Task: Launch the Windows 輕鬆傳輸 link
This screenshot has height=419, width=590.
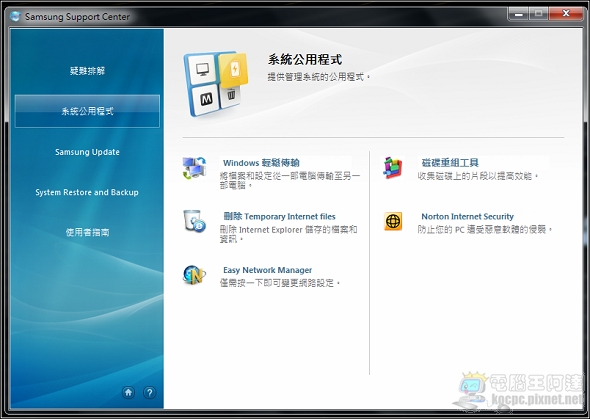Action: point(261,163)
